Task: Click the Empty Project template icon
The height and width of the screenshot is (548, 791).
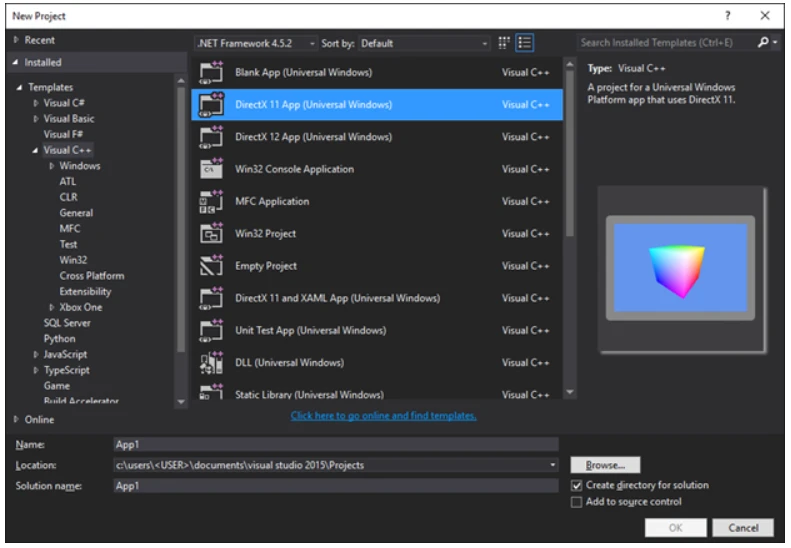Action: pyautogui.click(x=211, y=266)
